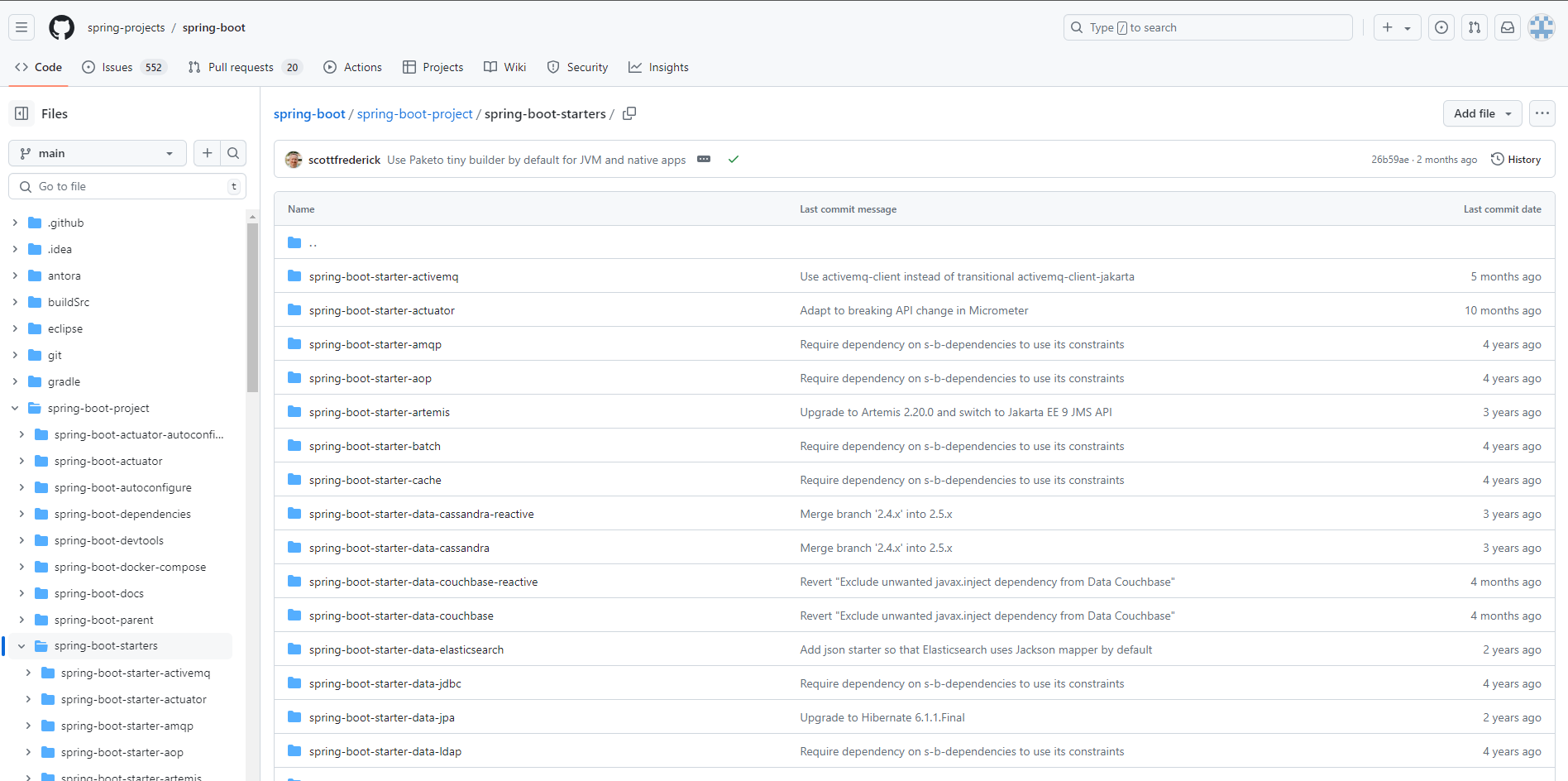Open spring-boot-starter-data-elasticsearch folder

pos(406,649)
